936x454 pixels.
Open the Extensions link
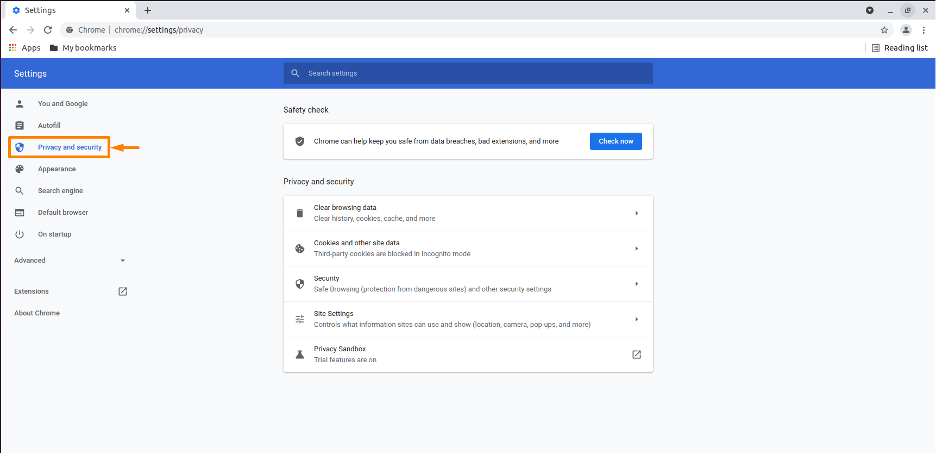[32, 292]
